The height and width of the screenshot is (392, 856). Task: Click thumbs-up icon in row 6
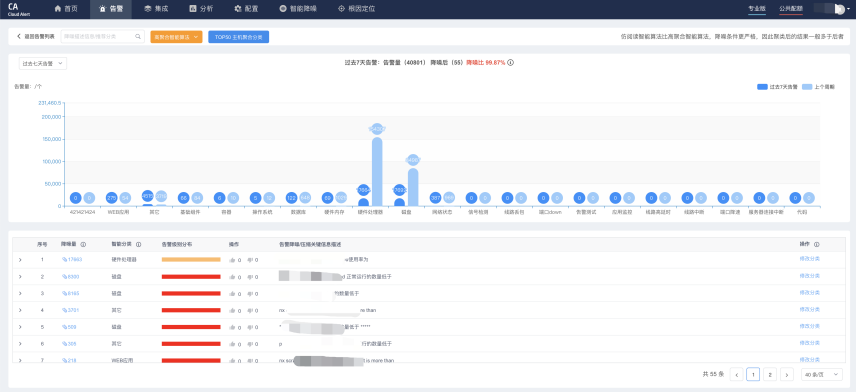pyautogui.click(x=232, y=344)
